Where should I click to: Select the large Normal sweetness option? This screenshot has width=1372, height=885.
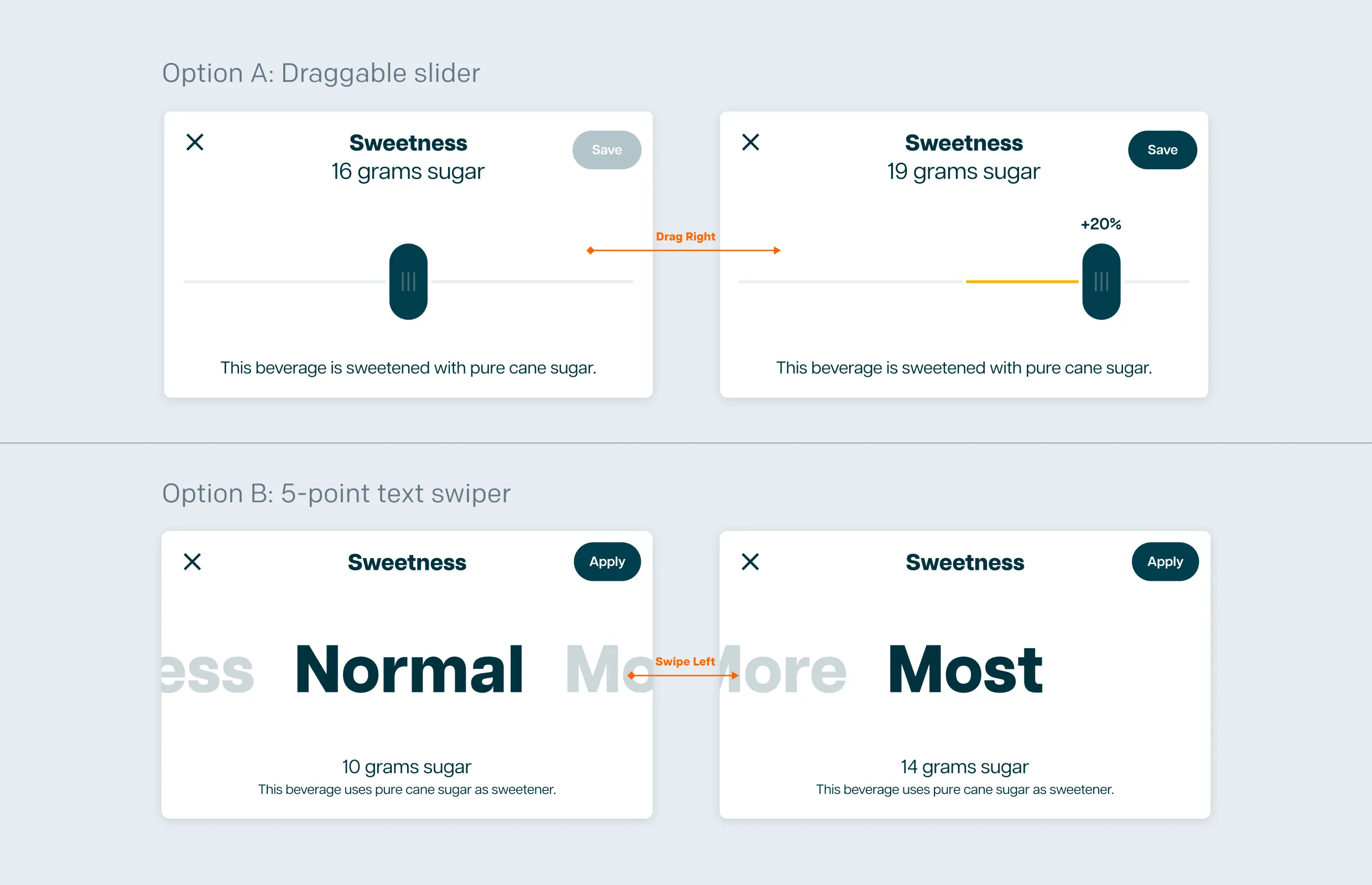click(409, 669)
